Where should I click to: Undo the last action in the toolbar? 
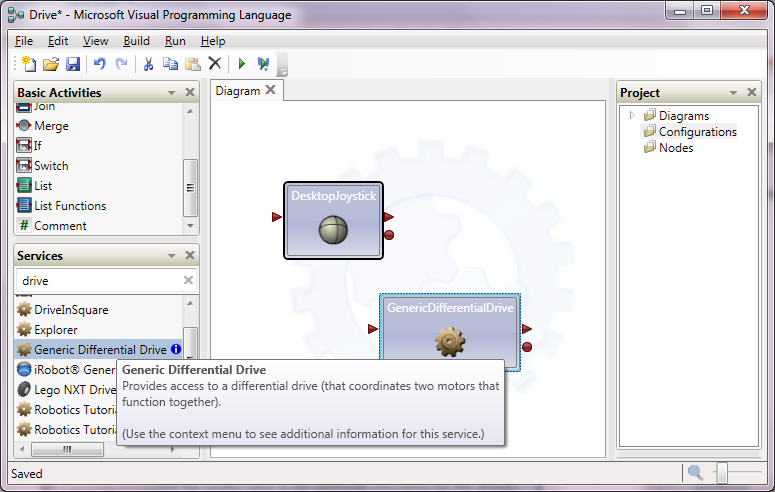point(99,64)
